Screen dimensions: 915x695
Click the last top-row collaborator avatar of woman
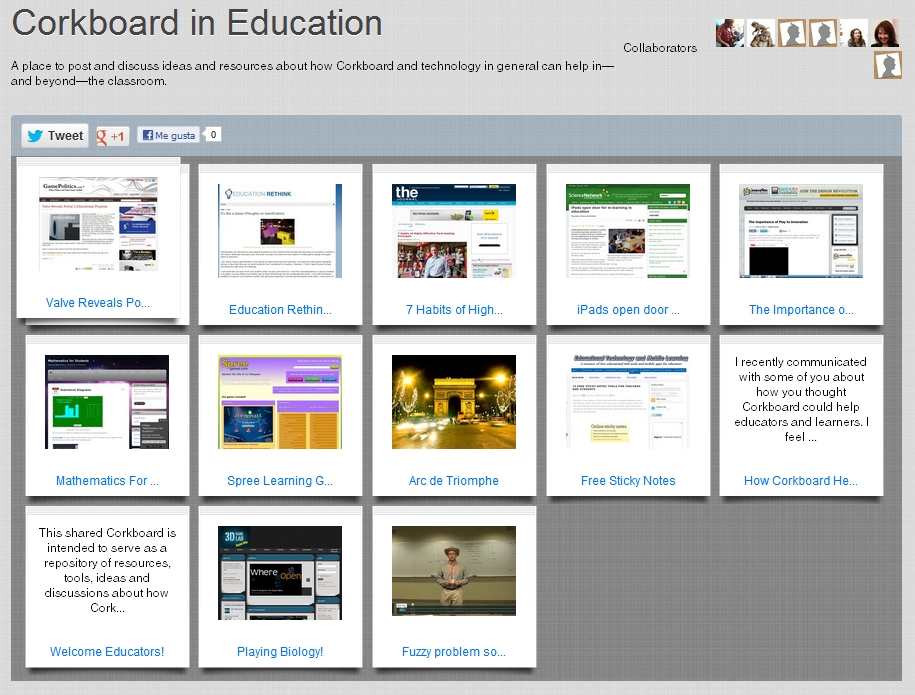885,33
